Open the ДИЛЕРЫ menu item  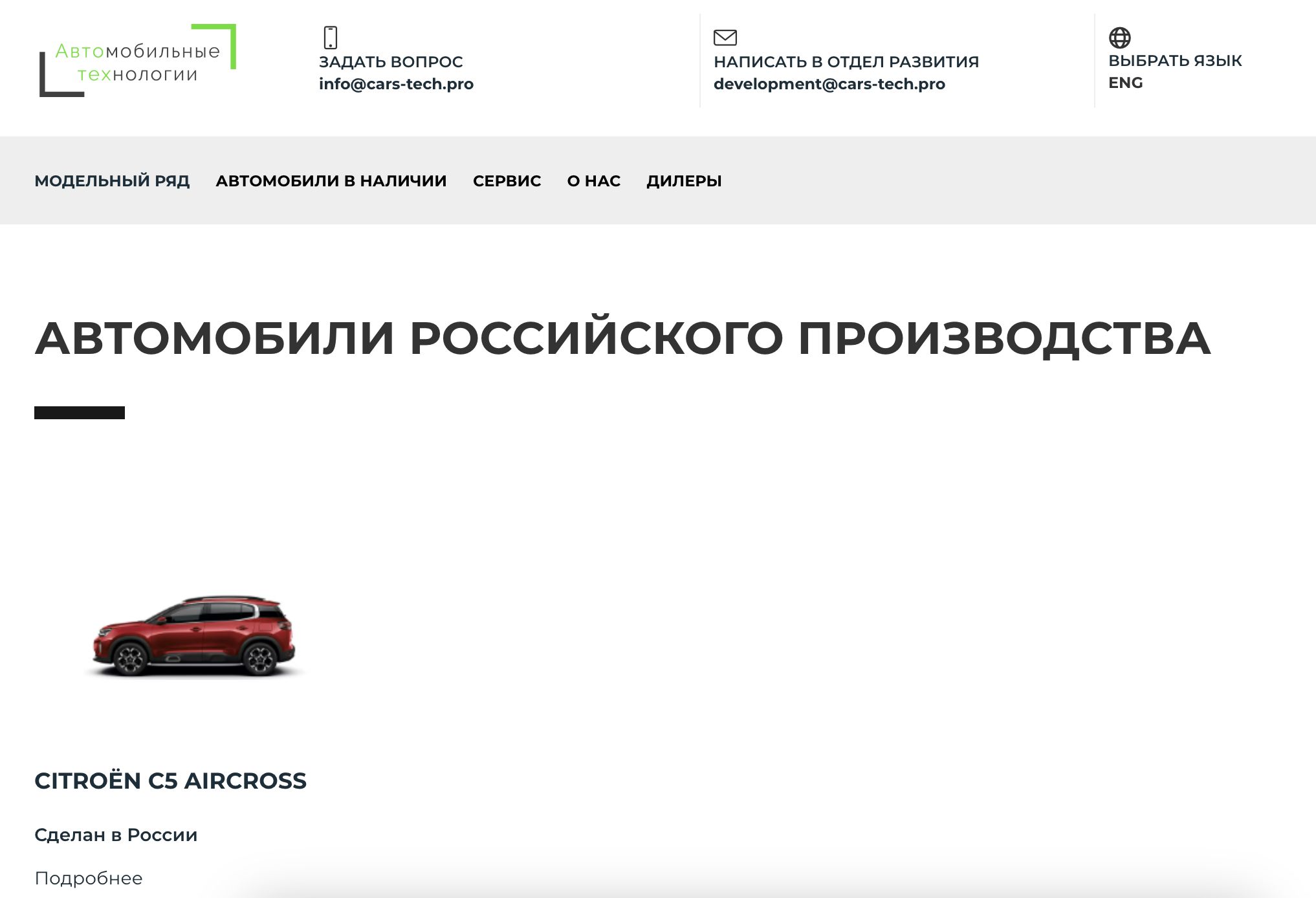(684, 181)
